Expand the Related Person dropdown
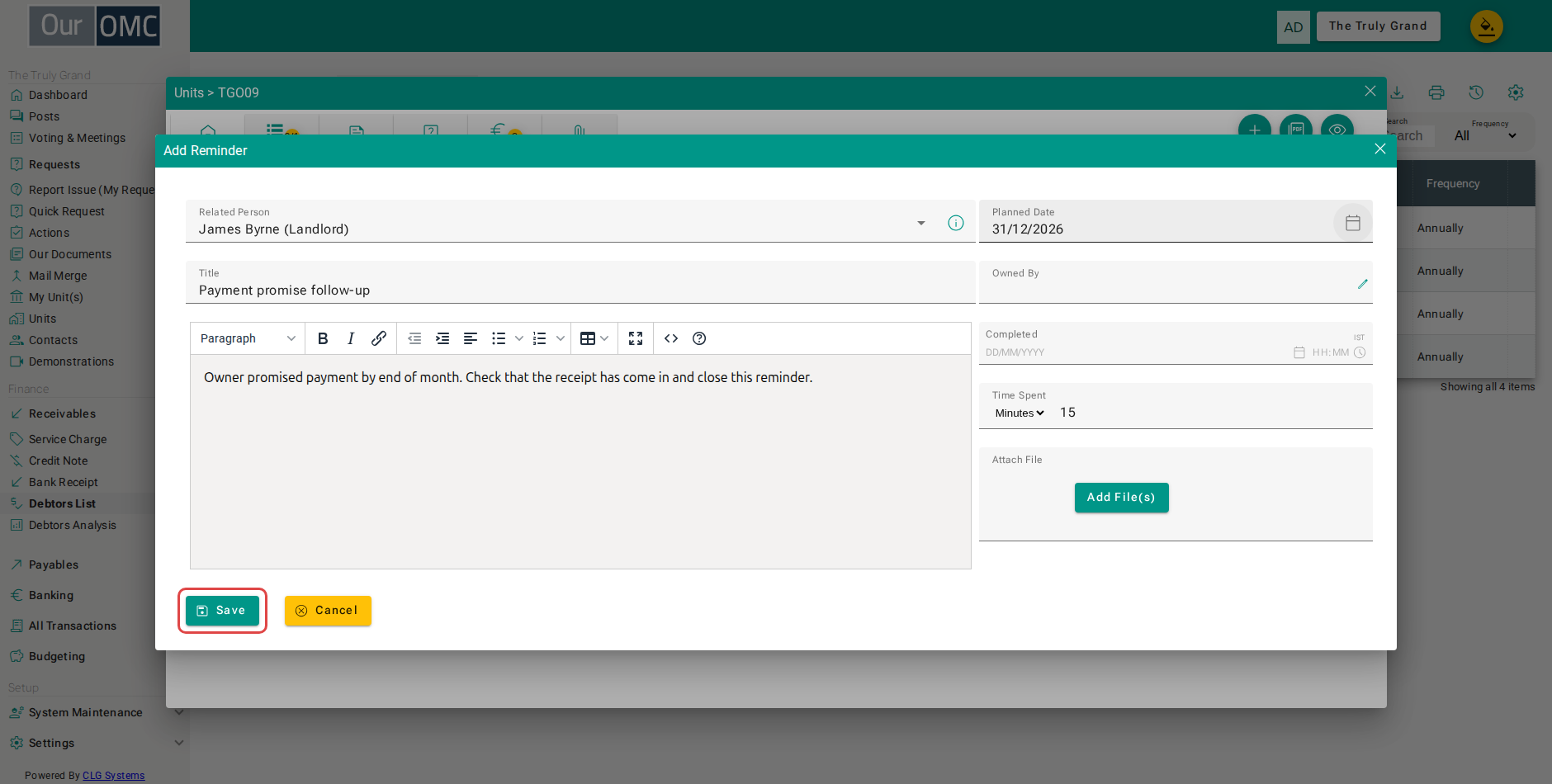 [921, 223]
